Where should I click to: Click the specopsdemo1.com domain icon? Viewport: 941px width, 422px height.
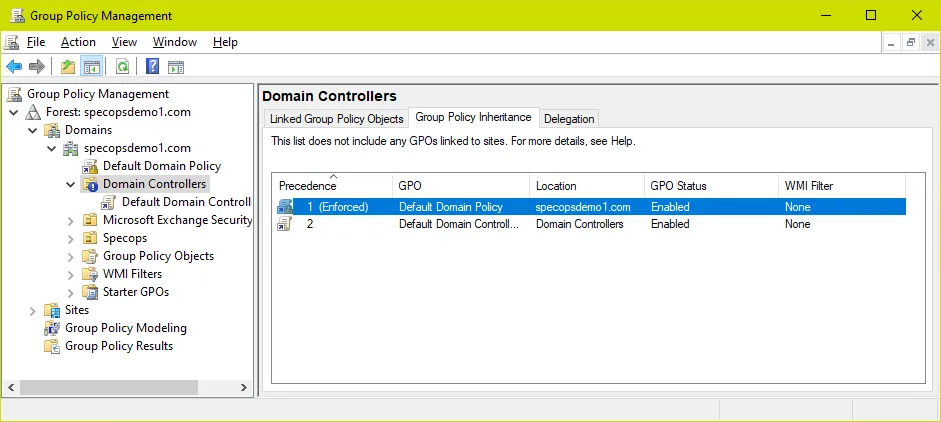71,148
